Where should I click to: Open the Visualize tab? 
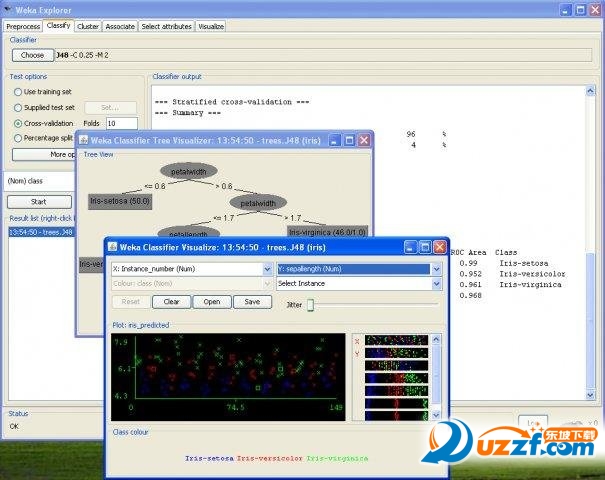(211, 26)
